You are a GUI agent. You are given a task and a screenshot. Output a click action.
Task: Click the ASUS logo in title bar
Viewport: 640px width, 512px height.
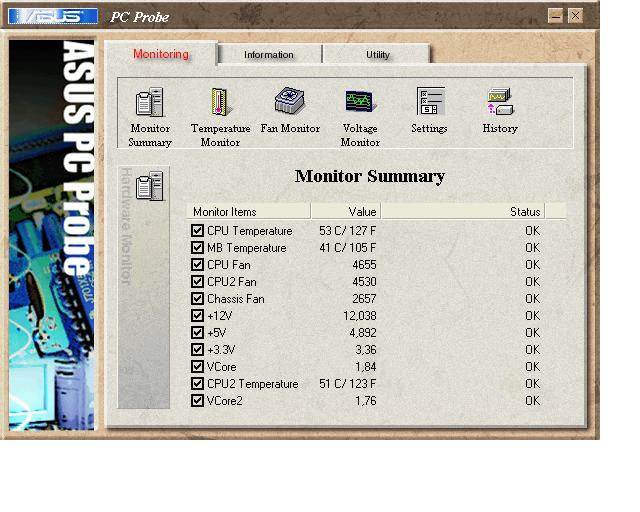(x=53, y=16)
